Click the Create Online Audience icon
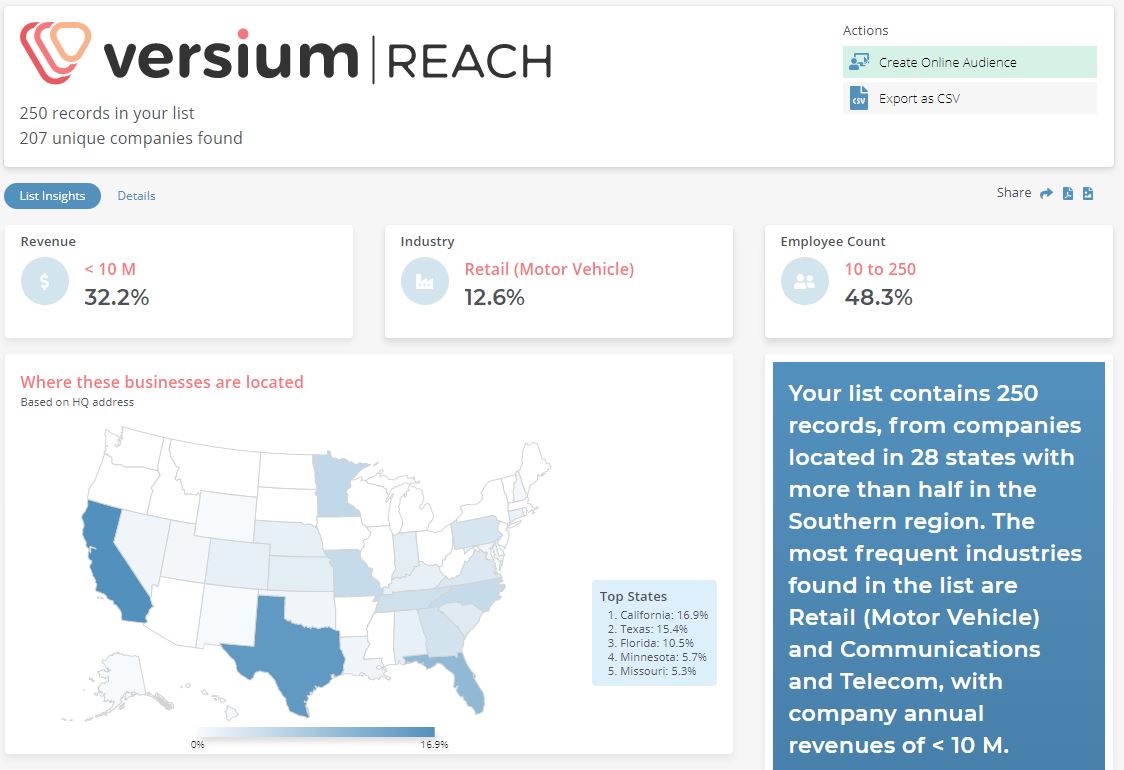Image resolution: width=1124 pixels, height=770 pixels. click(859, 62)
